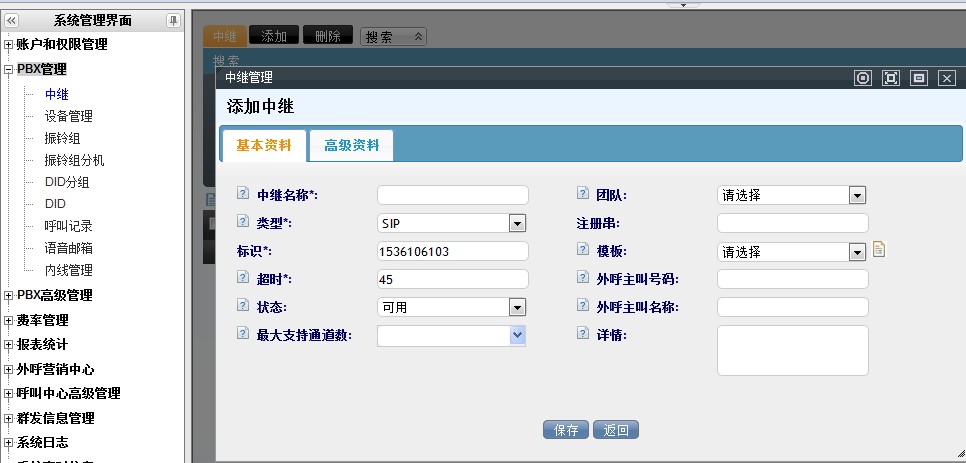Viewport: 966px width, 463px height.
Task: Collapse sidebar using double-arrow icon
Action: click(x=11, y=21)
